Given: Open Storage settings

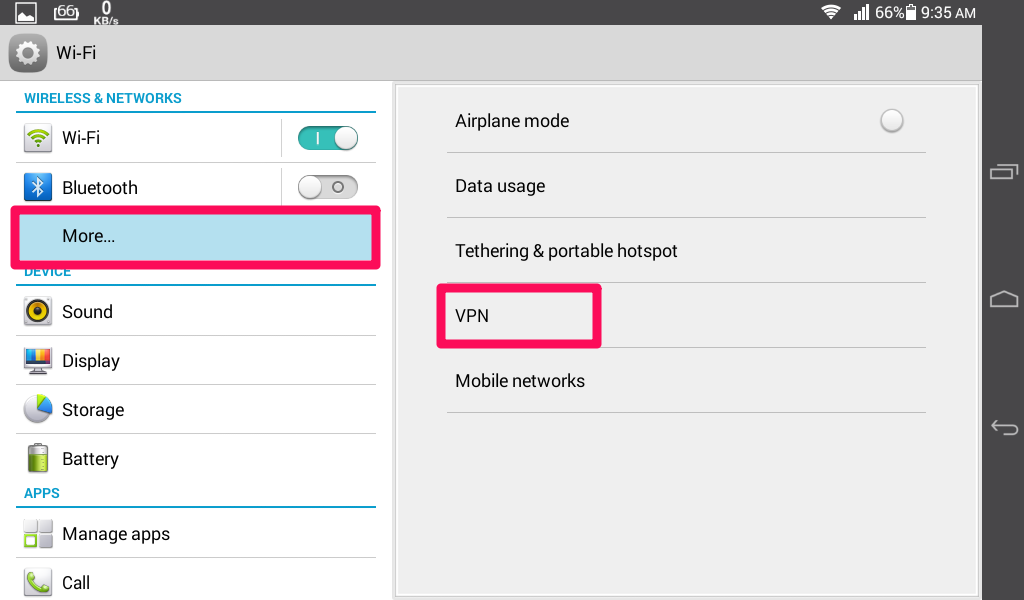Looking at the screenshot, I should point(196,409).
